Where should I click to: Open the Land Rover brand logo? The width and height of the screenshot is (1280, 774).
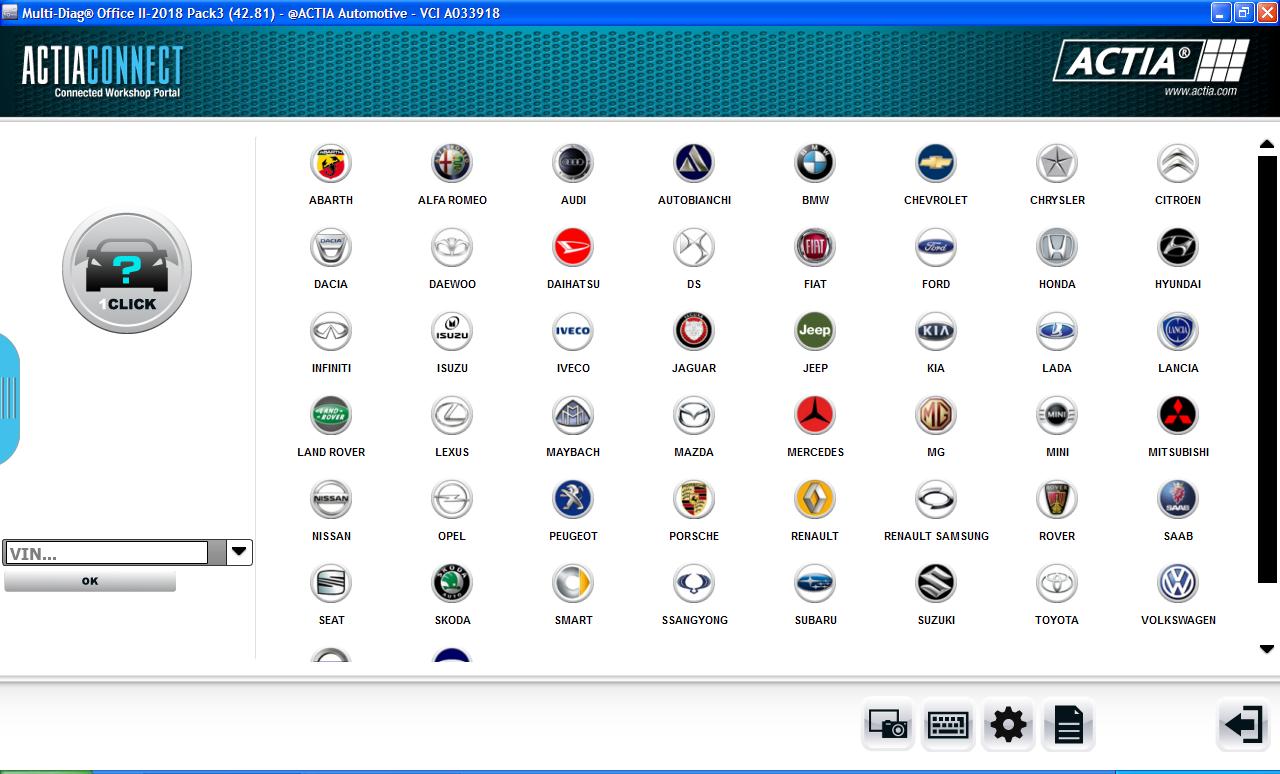click(331, 415)
